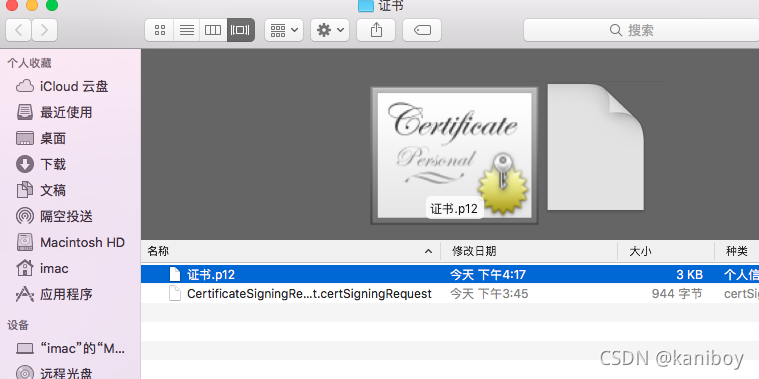
Task: Click the 个人收藏 sidebar section header
Action: pos(29,63)
